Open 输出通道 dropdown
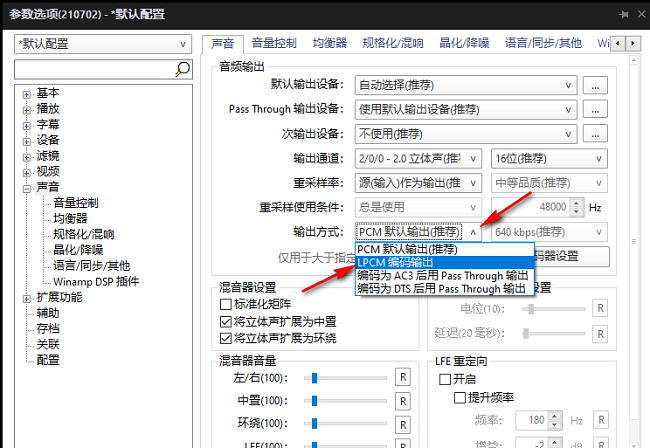This screenshot has height=448, width=650. pos(418,158)
